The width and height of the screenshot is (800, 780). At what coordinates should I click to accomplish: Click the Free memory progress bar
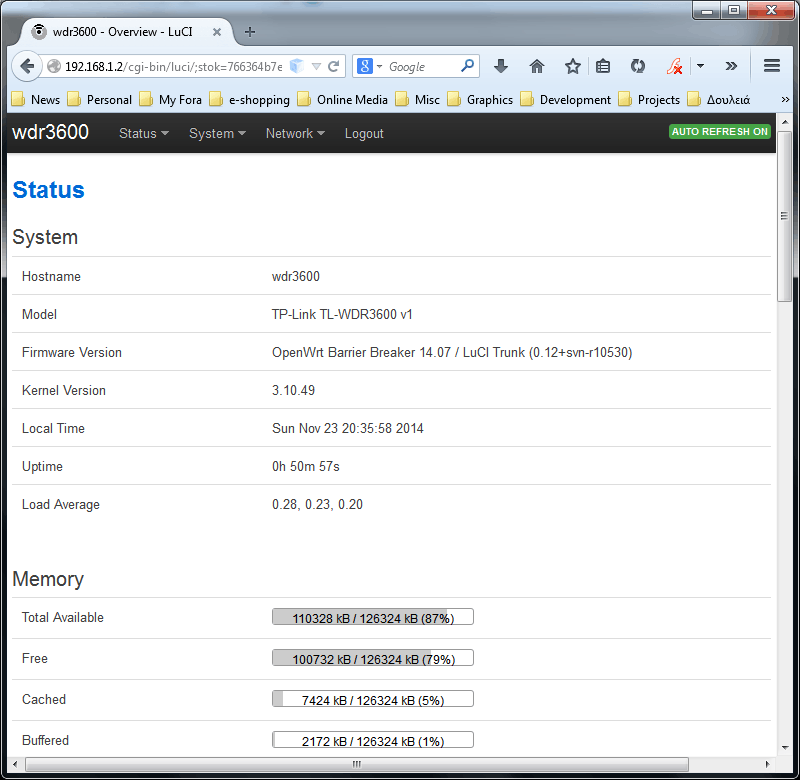(372, 658)
